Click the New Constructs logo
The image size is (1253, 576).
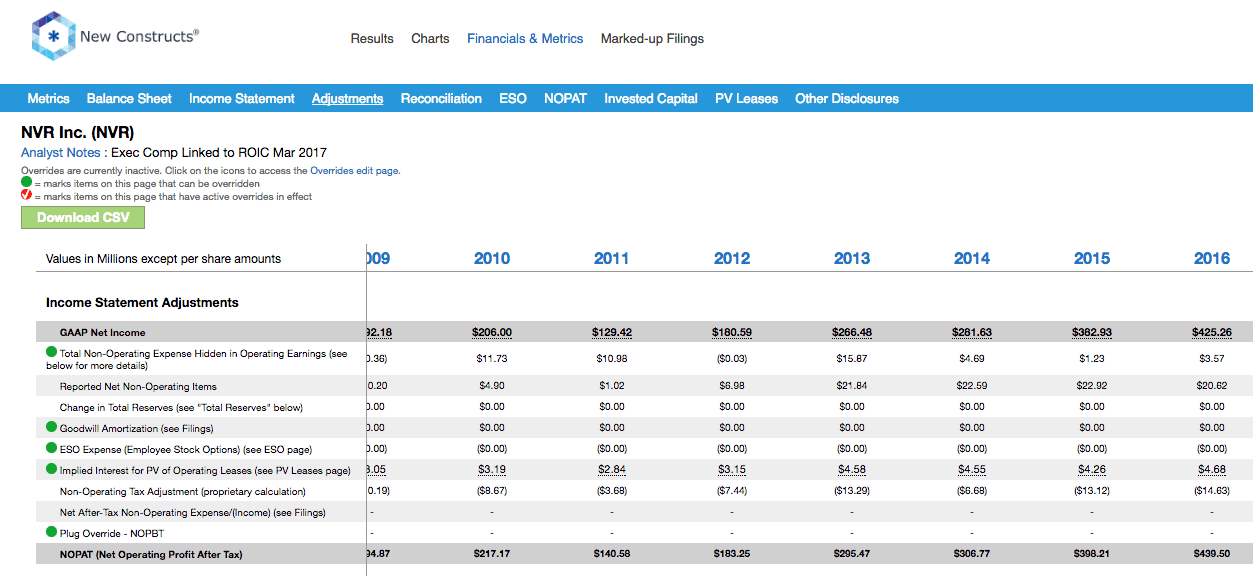point(115,37)
